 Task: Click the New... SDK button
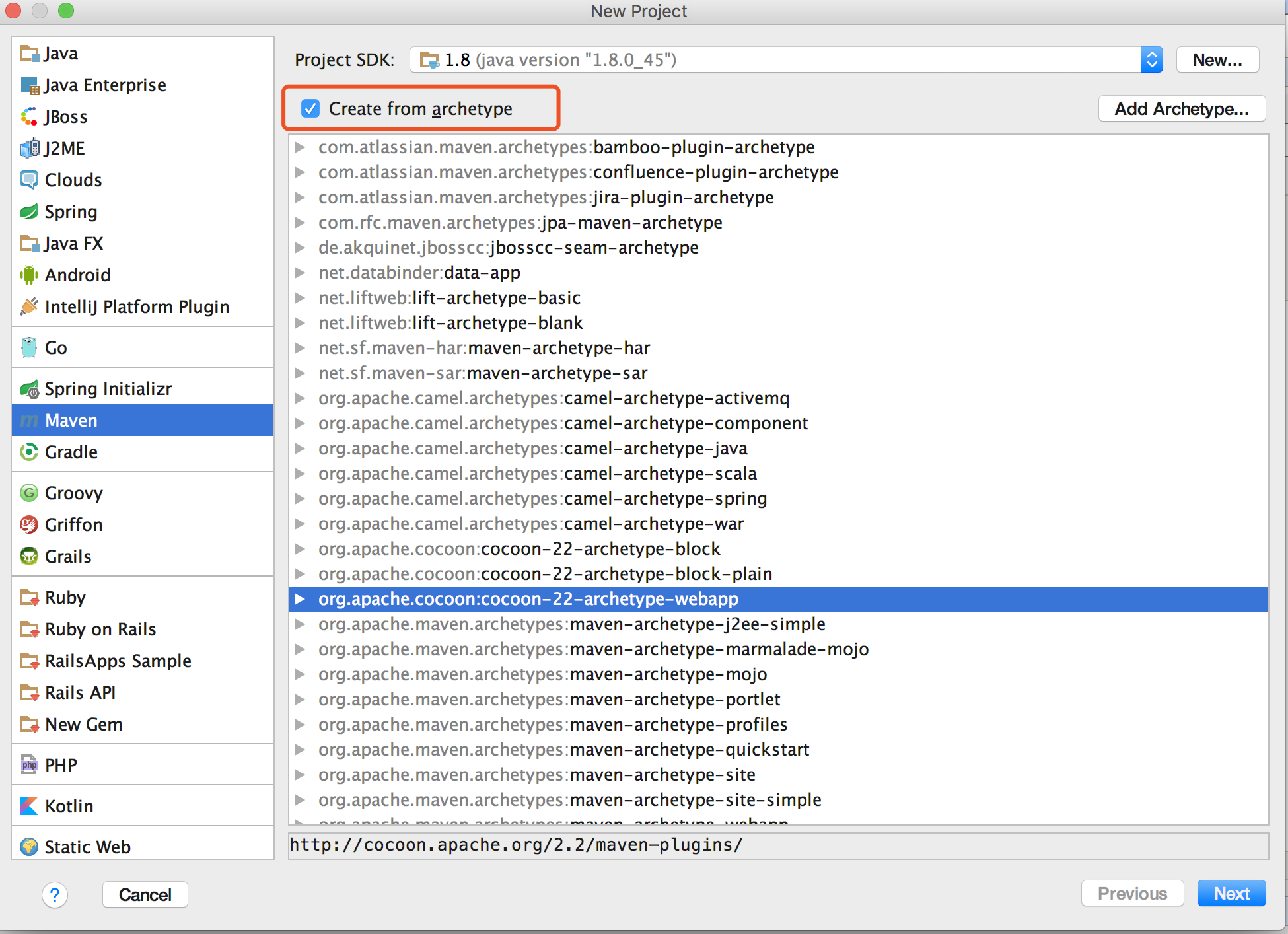pos(1217,60)
